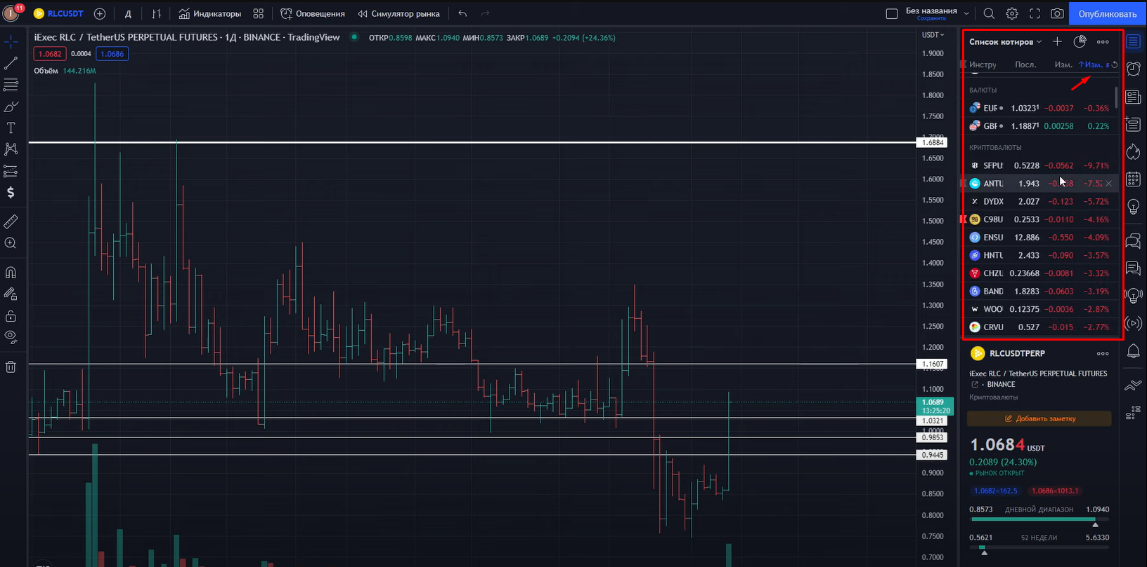The height and width of the screenshot is (567, 1147).
Task: Click the Добавить заметку button
Action: pyautogui.click(x=1039, y=418)
